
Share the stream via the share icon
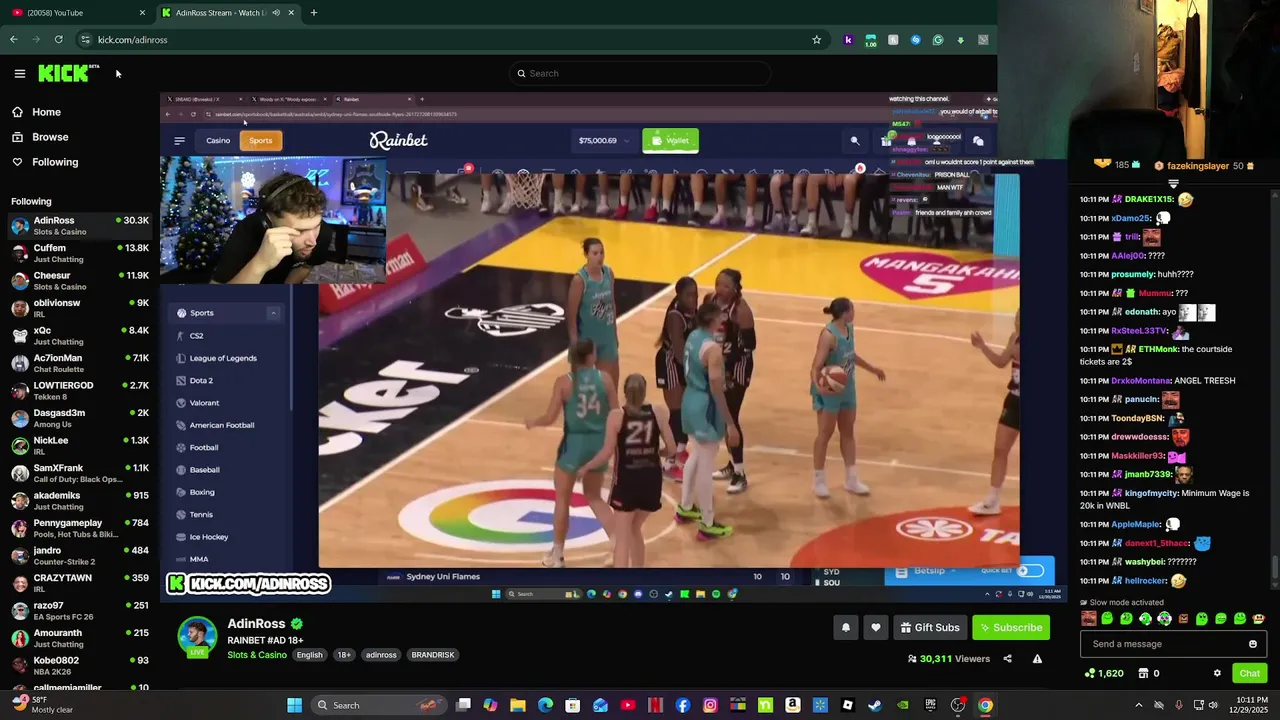[x=1007, y=659]
